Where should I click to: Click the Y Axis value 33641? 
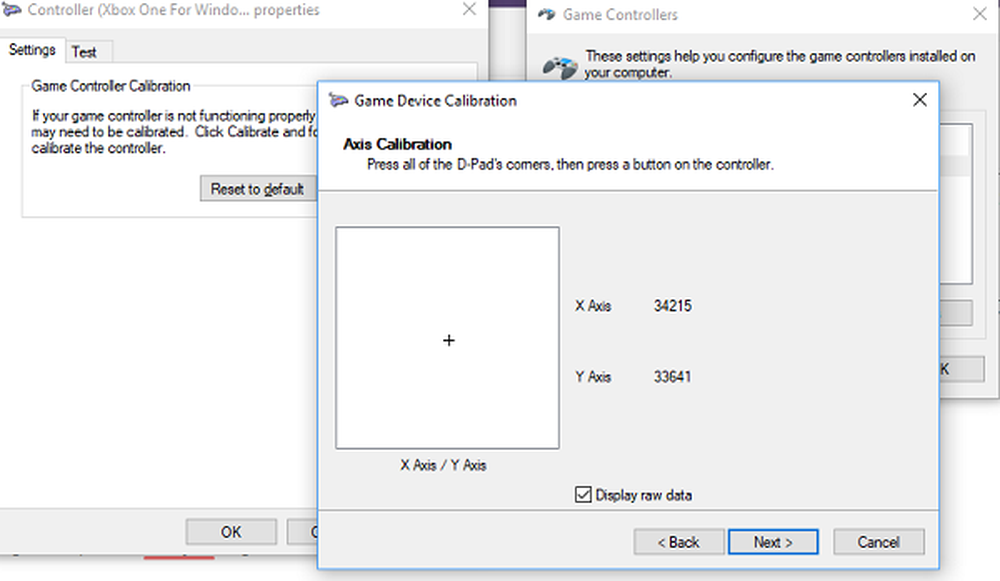[672, 377]
